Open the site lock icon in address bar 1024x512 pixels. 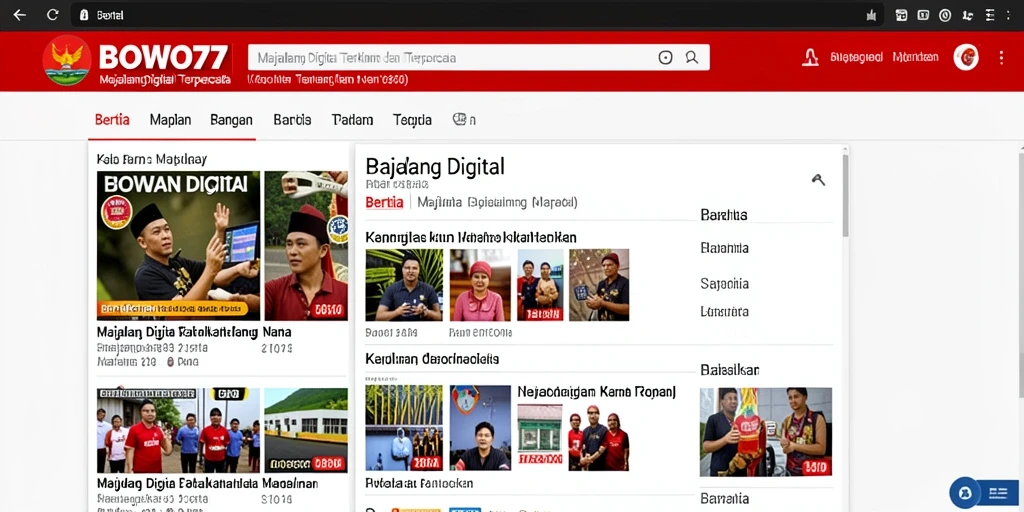tap(84, 15)
